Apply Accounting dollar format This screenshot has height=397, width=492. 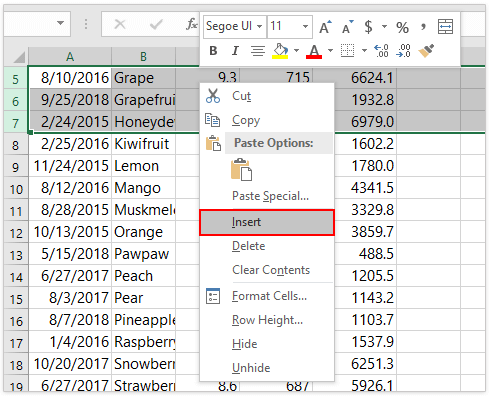(x=368, y=27)
